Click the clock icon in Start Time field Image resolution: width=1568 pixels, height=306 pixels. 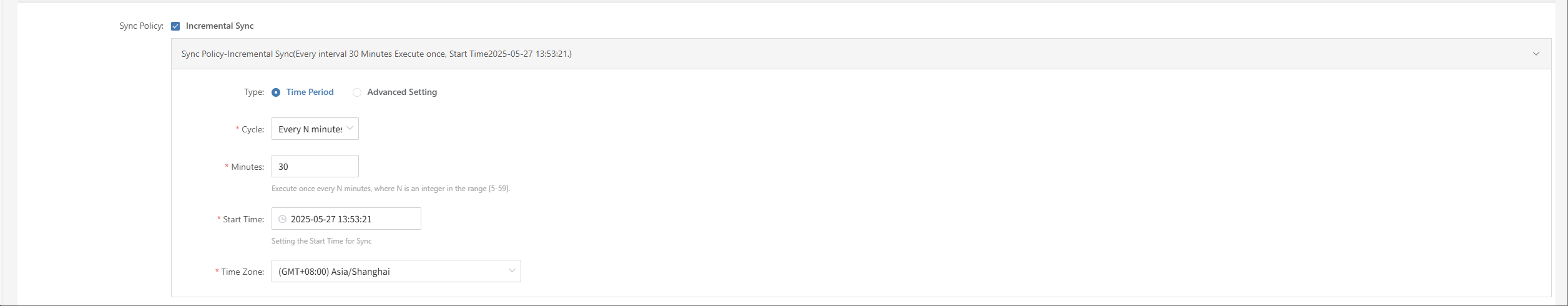coord(282,219)
